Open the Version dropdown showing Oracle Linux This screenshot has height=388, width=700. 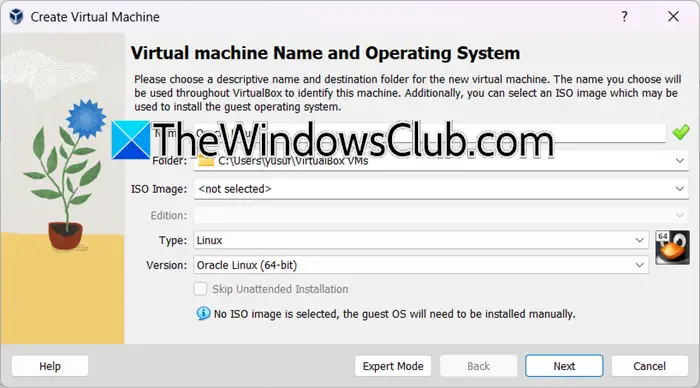pyautogui.click(x=421, y=265)
